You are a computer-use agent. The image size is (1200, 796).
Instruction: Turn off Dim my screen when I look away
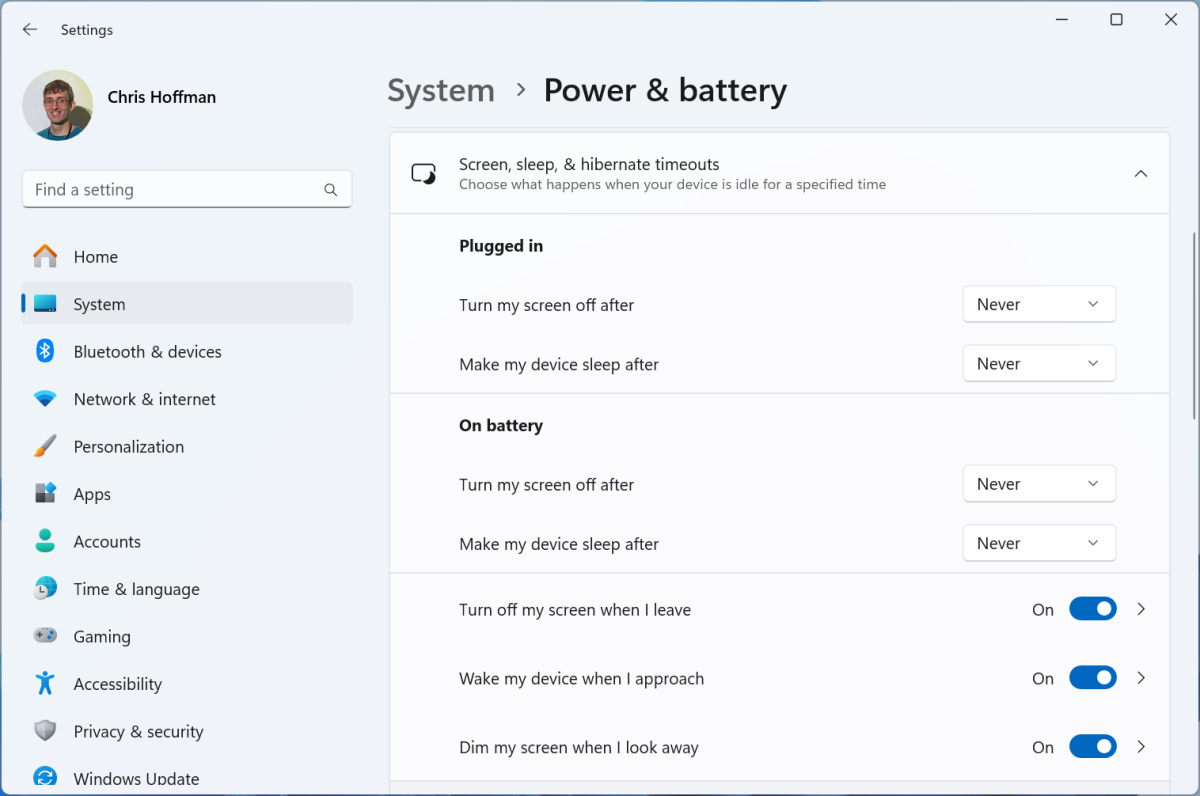(x=1092, y=747)
